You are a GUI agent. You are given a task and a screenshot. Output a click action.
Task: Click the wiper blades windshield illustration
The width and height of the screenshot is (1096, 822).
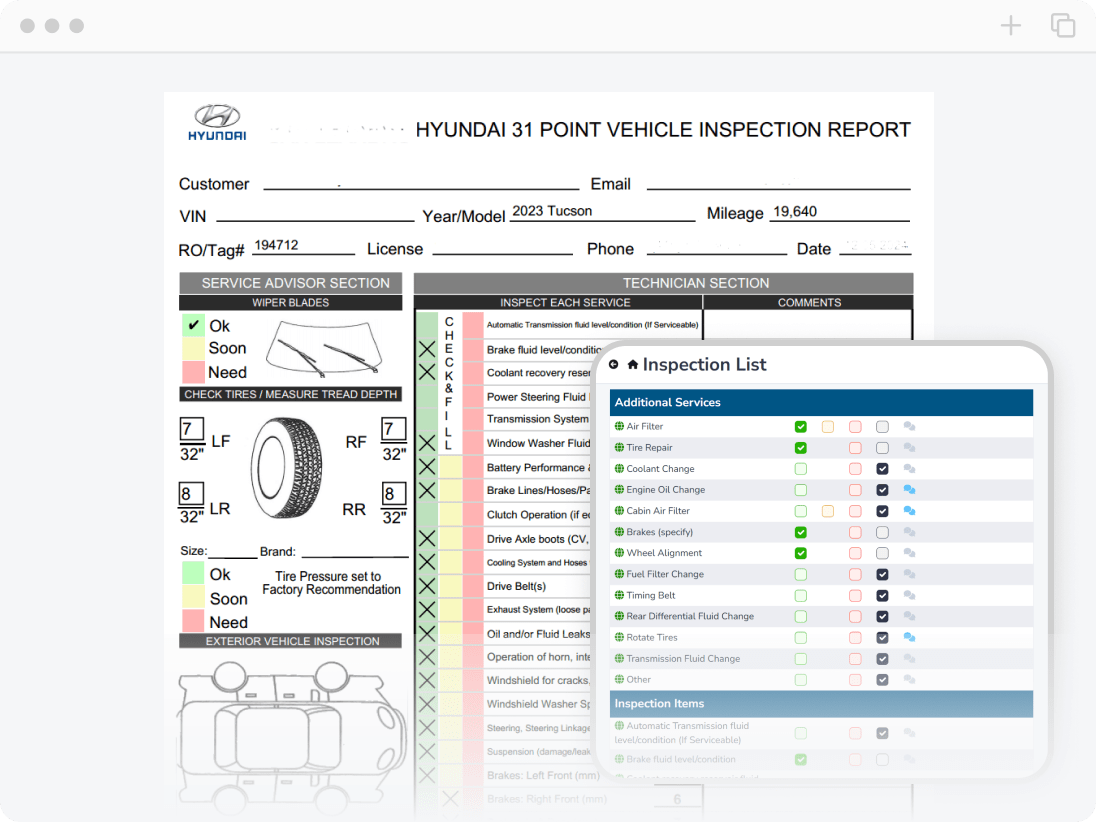pyautogui.click(x=326, y=347)
